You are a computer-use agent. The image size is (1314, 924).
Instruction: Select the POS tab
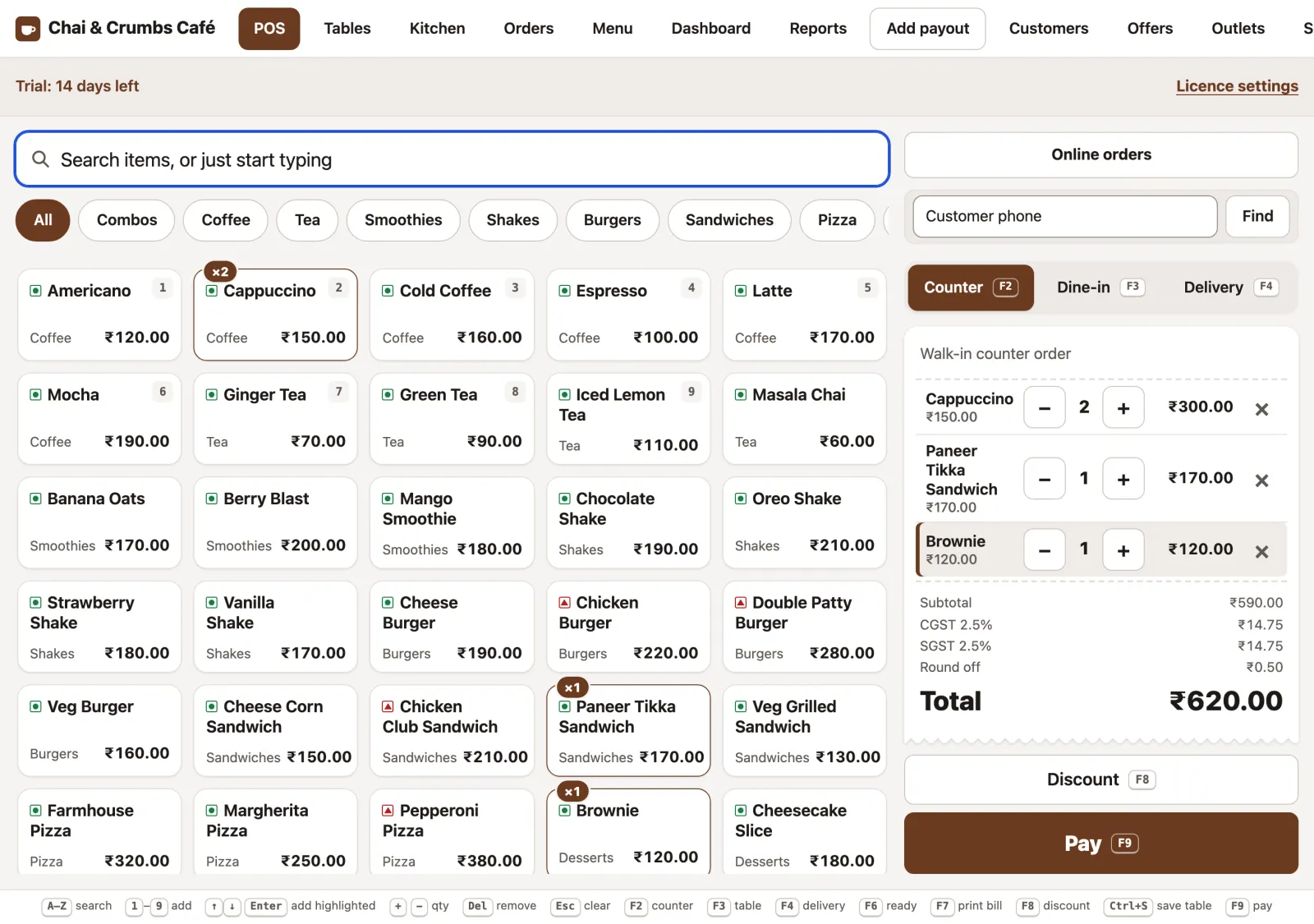coord(269,29)
